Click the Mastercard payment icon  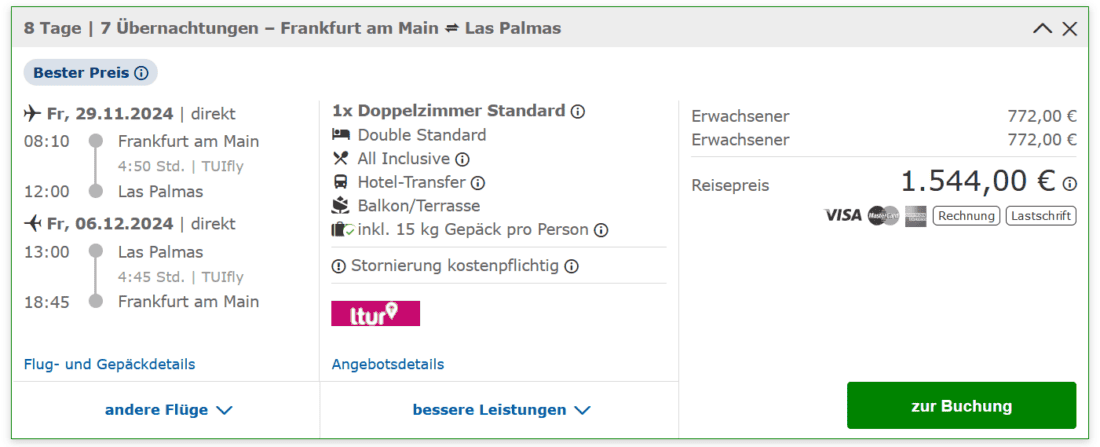coord(884,215)
